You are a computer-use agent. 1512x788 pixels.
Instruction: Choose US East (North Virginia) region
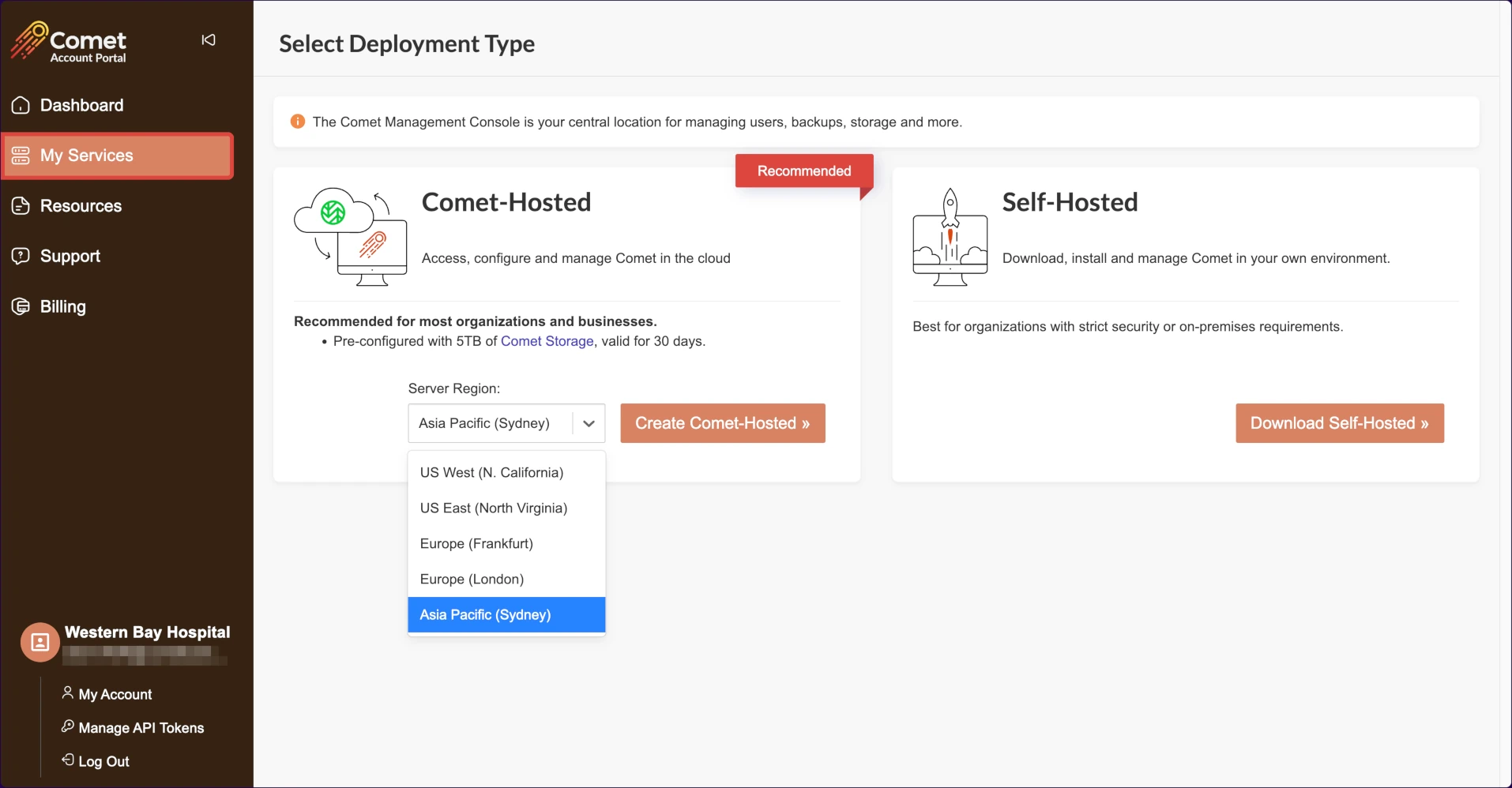point(506,508)
